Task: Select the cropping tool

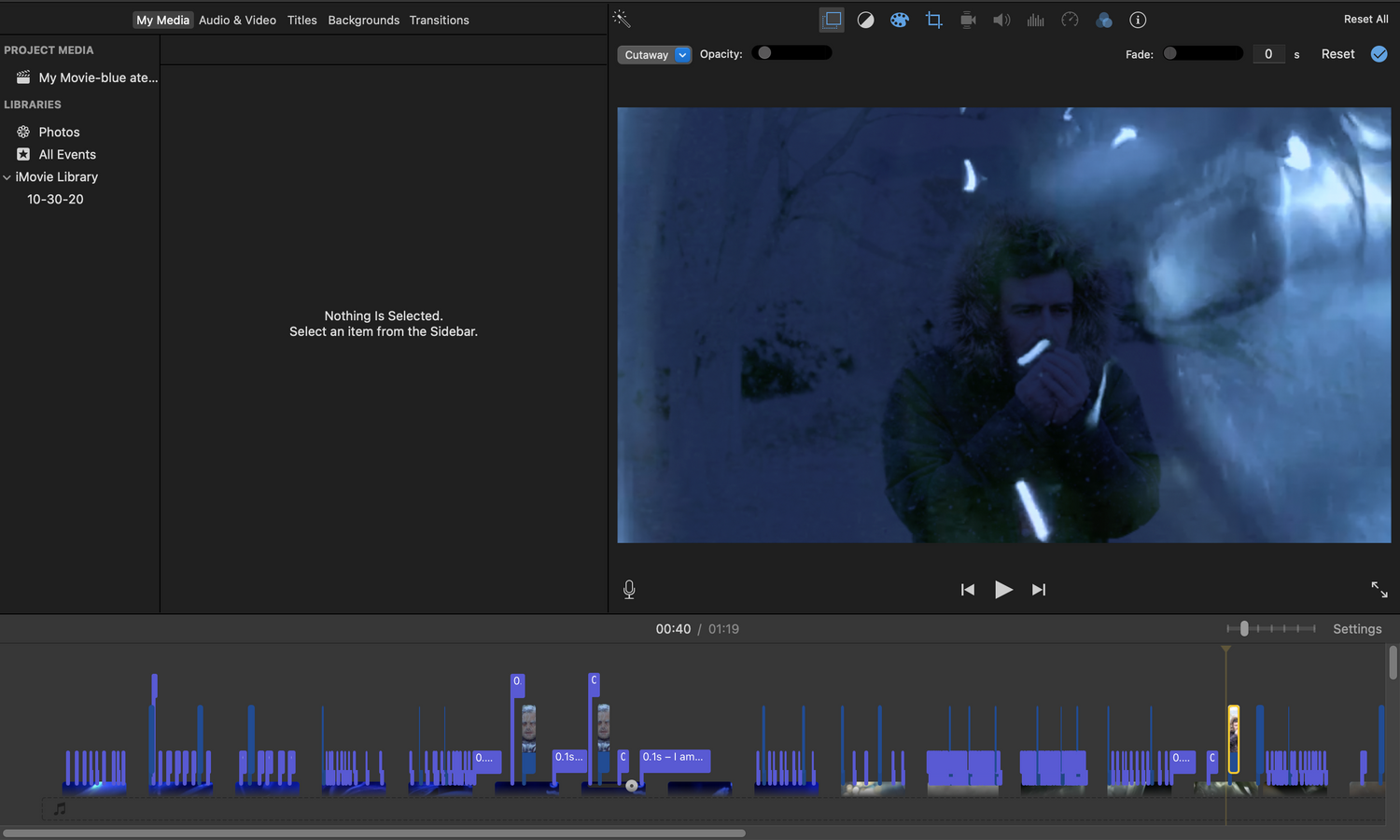Action: point(933,20)
